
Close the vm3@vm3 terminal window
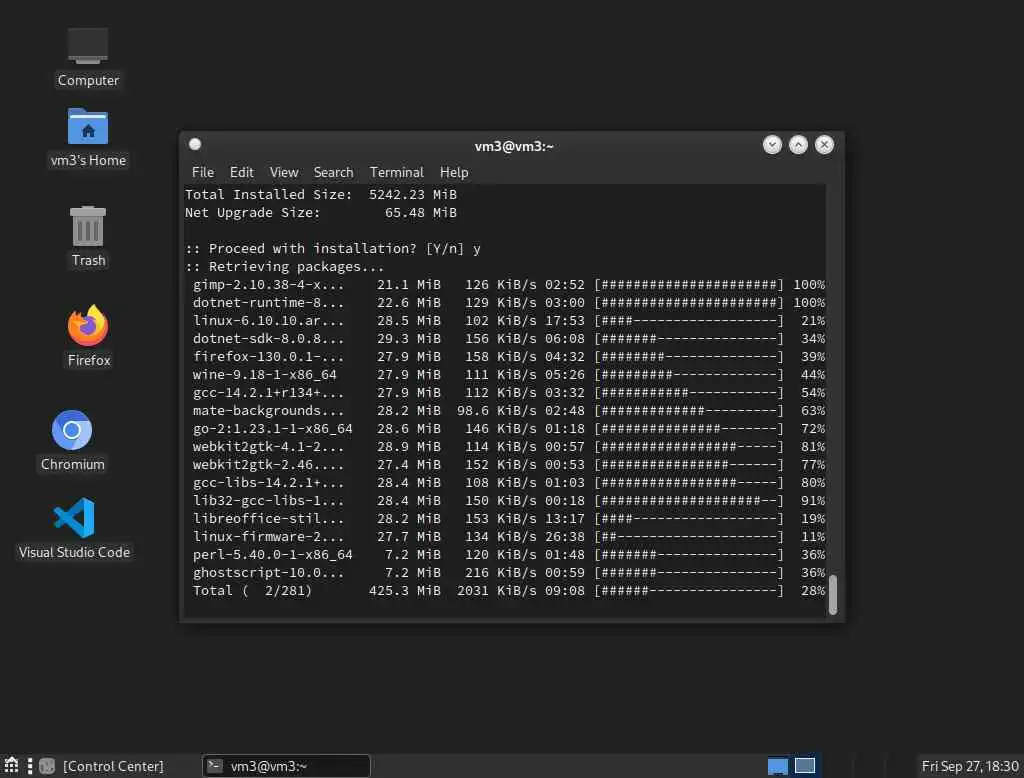click(824, 144)
